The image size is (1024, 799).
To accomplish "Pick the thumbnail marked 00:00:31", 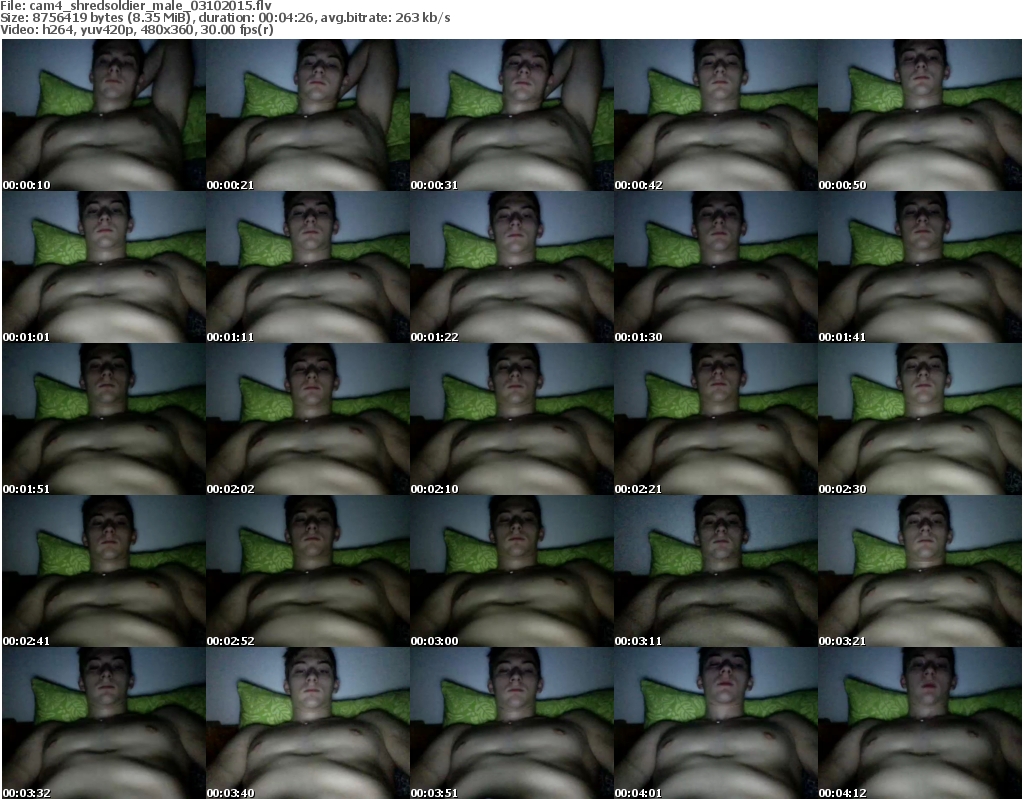I will (x=512, y=115).
